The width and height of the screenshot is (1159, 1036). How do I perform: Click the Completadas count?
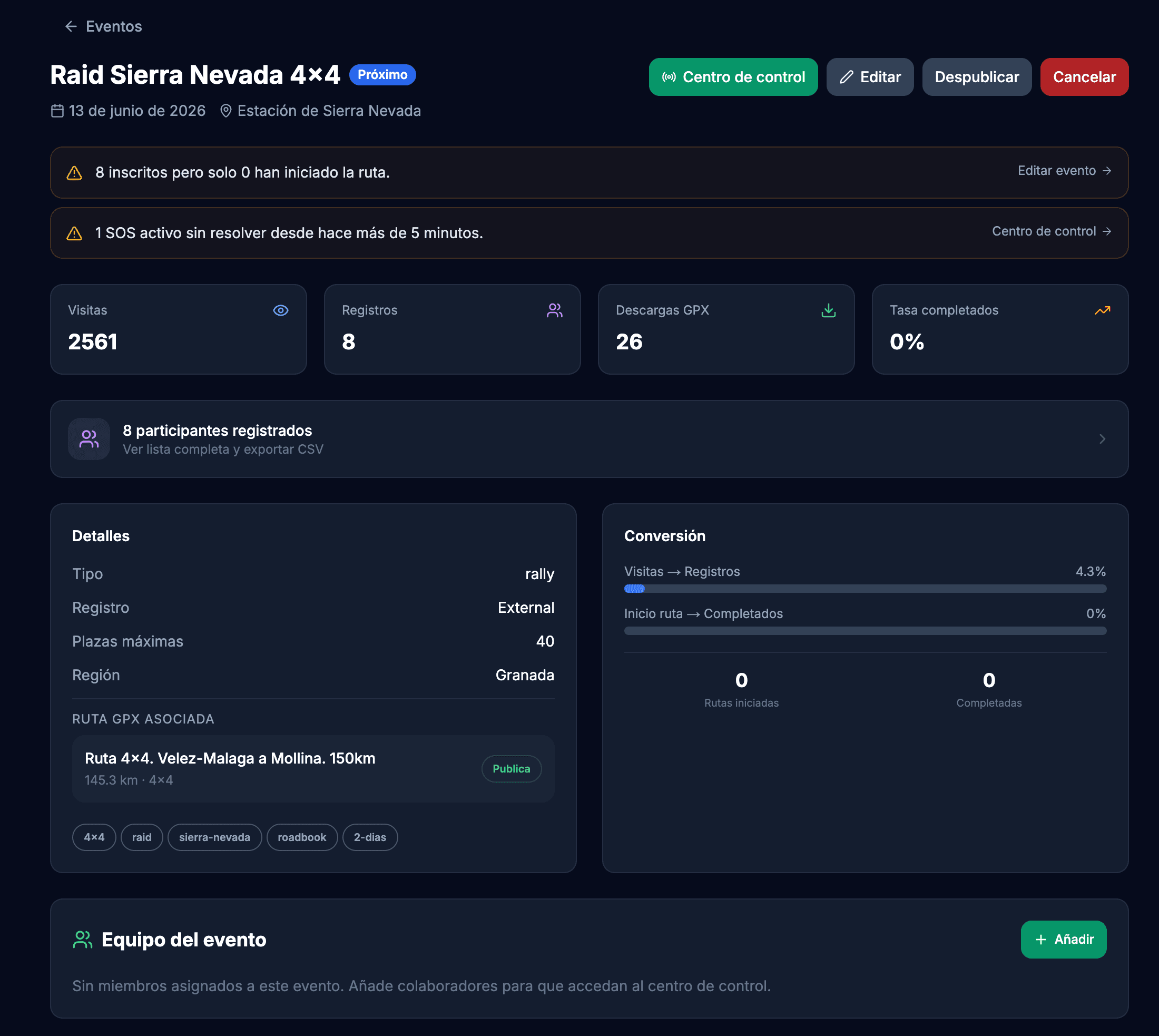click(989, 680)
